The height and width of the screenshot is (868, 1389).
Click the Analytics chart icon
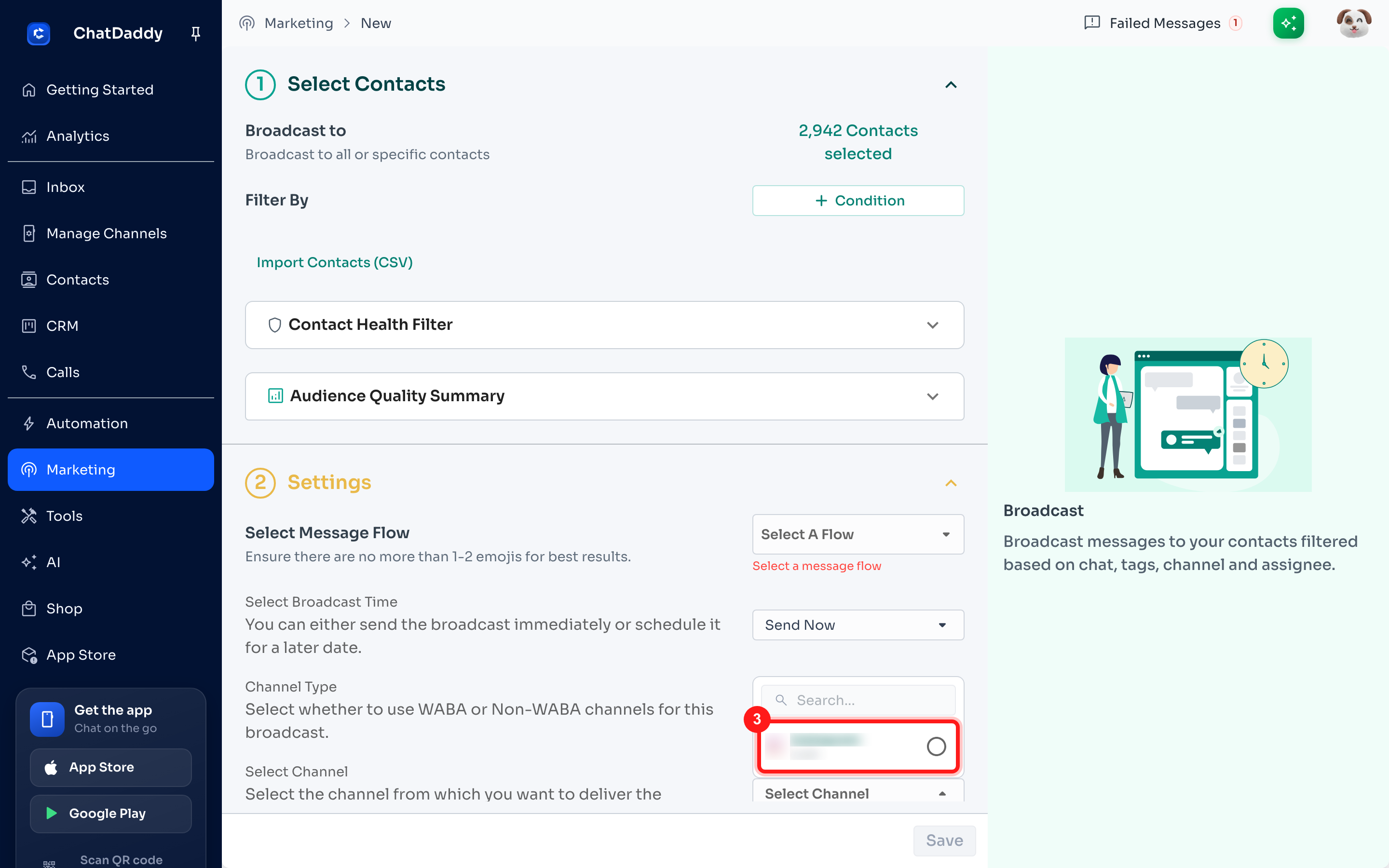(29, 136)
